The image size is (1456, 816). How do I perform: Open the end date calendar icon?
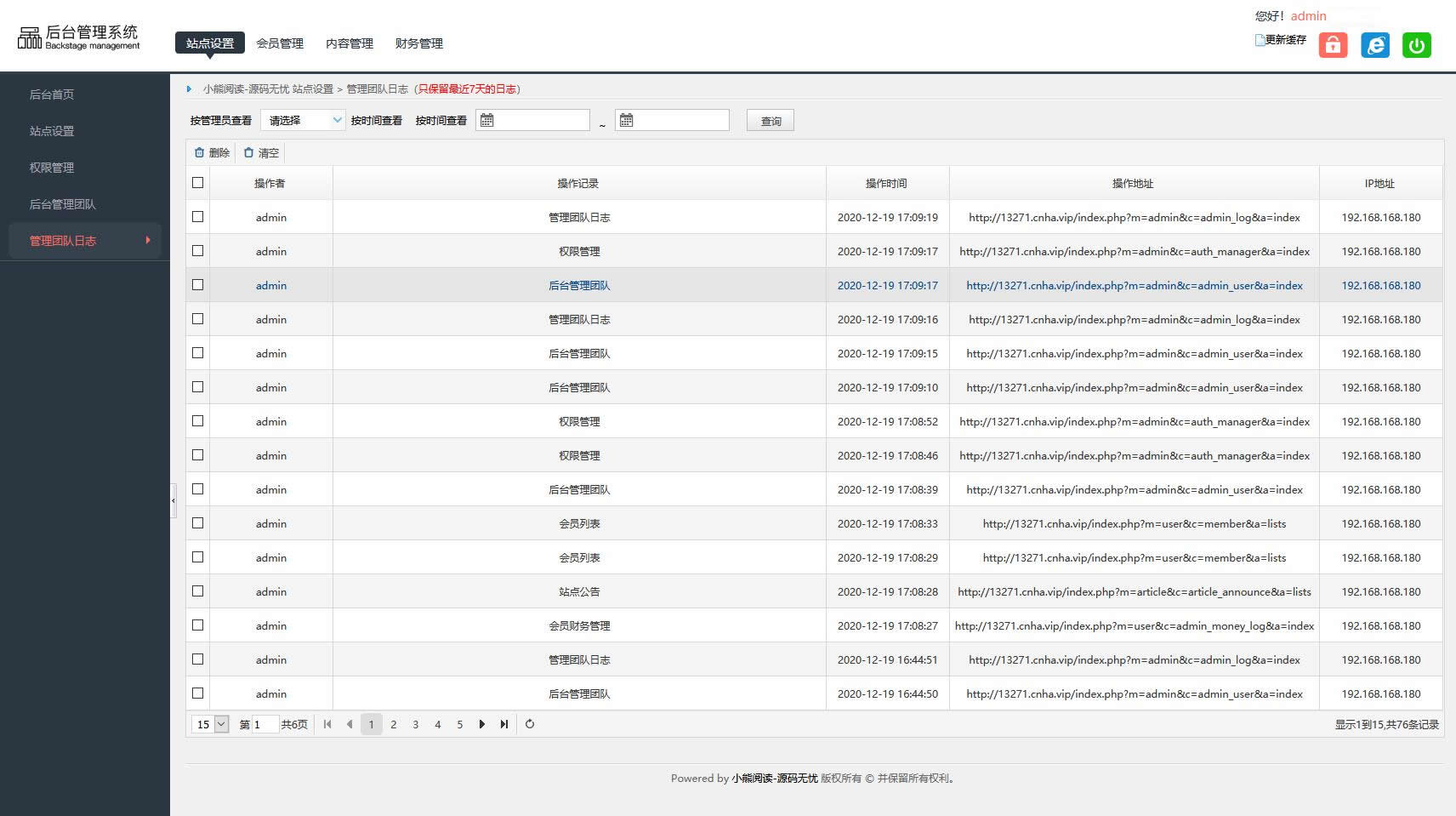pos(627,120)
